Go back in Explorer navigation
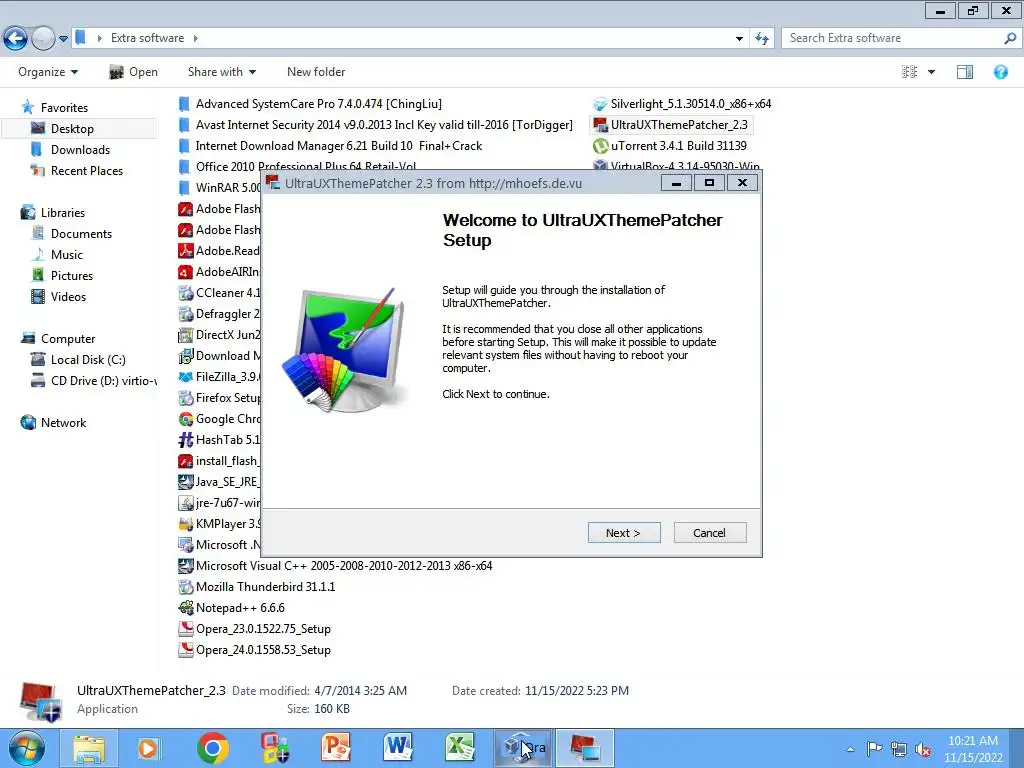The width and height of the screenshot is (1024, 768). [16, 39]
